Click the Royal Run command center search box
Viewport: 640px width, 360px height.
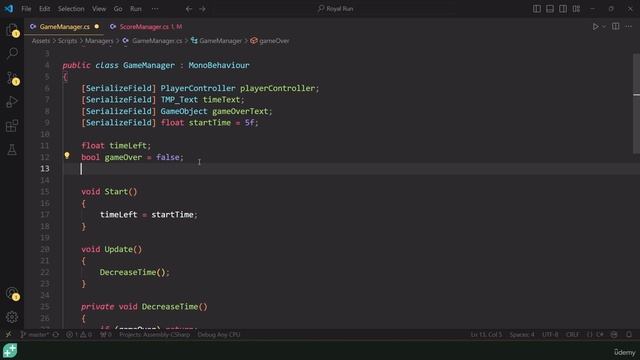click(336, 9)
